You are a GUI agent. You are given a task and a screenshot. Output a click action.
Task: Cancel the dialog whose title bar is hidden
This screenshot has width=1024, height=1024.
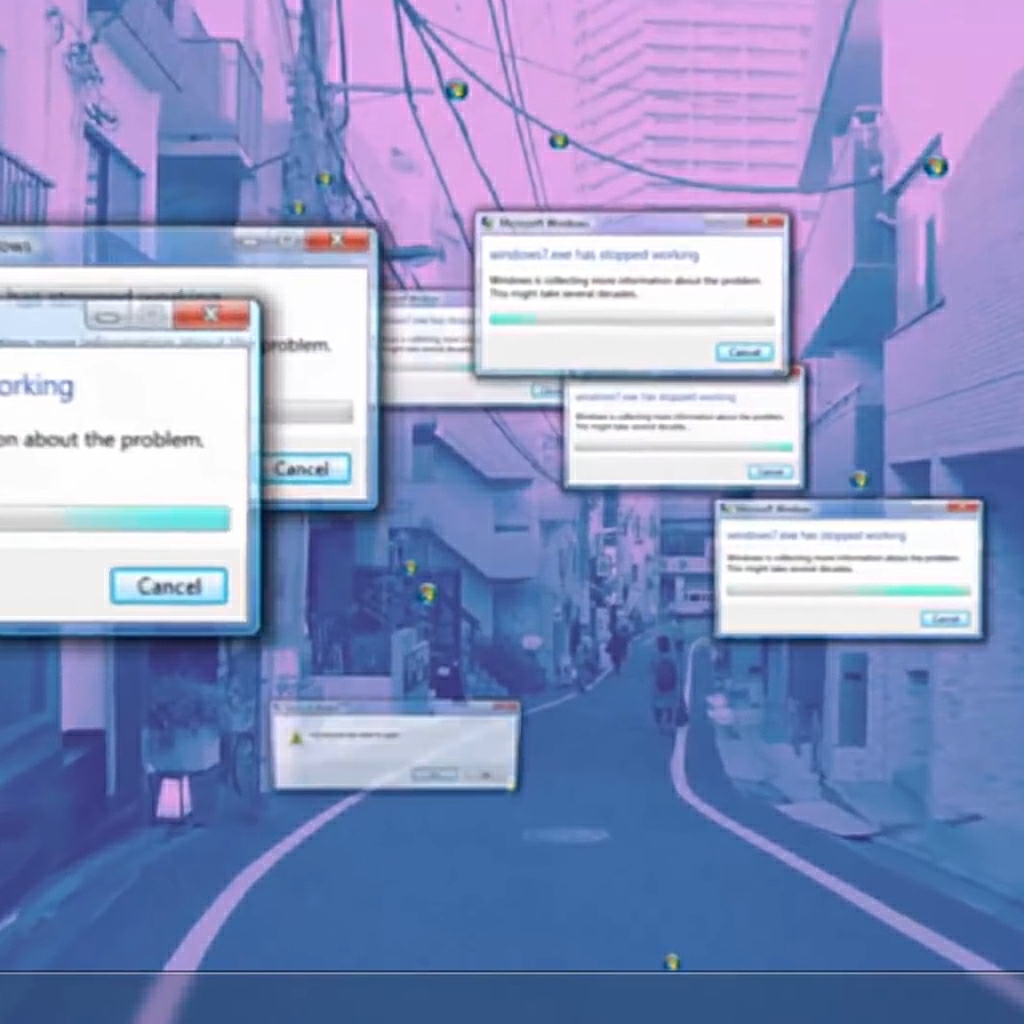[x=771, y=472]
